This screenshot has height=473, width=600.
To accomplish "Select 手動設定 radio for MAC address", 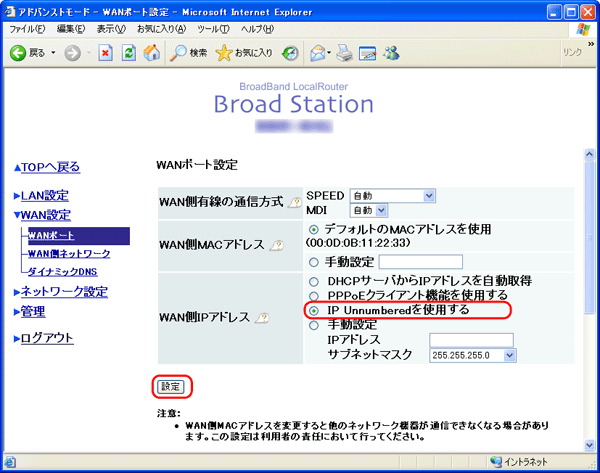I will [313, 262].
